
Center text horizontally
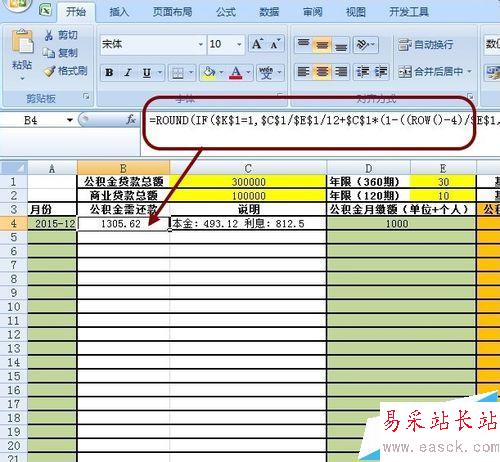322,72
